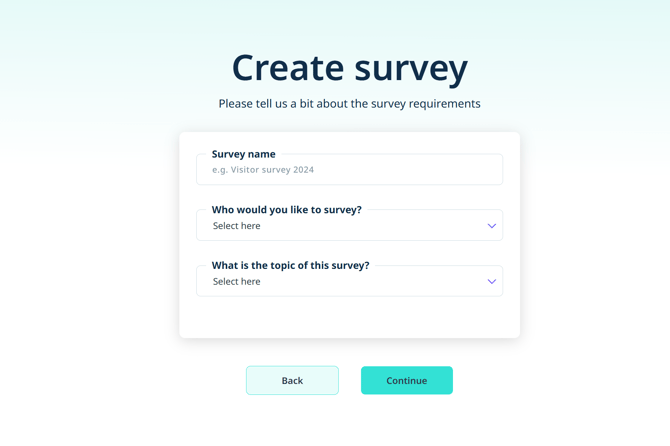Open the 'Who would you like to survey?' dropdown
This screenshot has width=670, height=446.
pos(349,226)
